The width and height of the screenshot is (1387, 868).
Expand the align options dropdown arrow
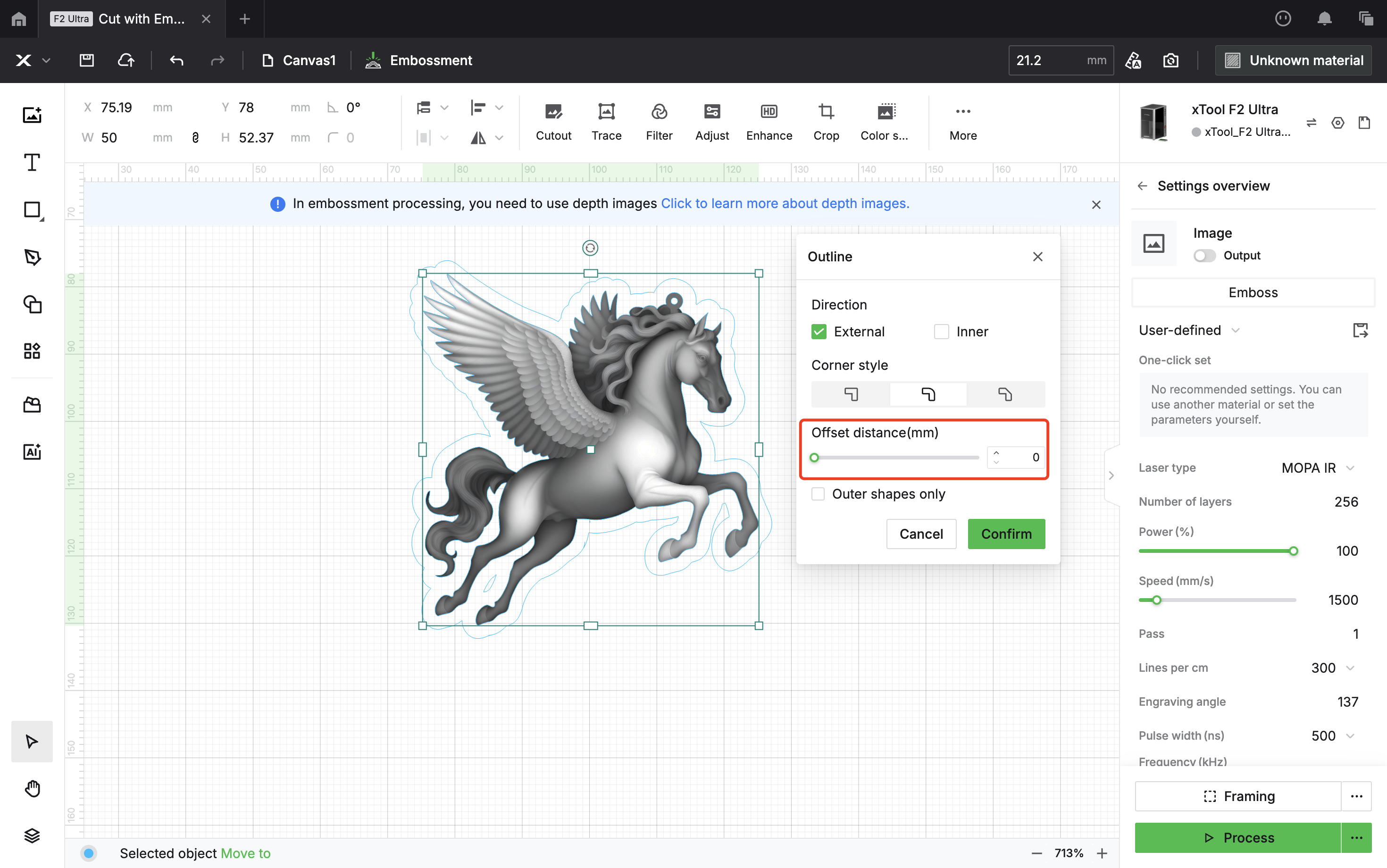pos(499,108)
